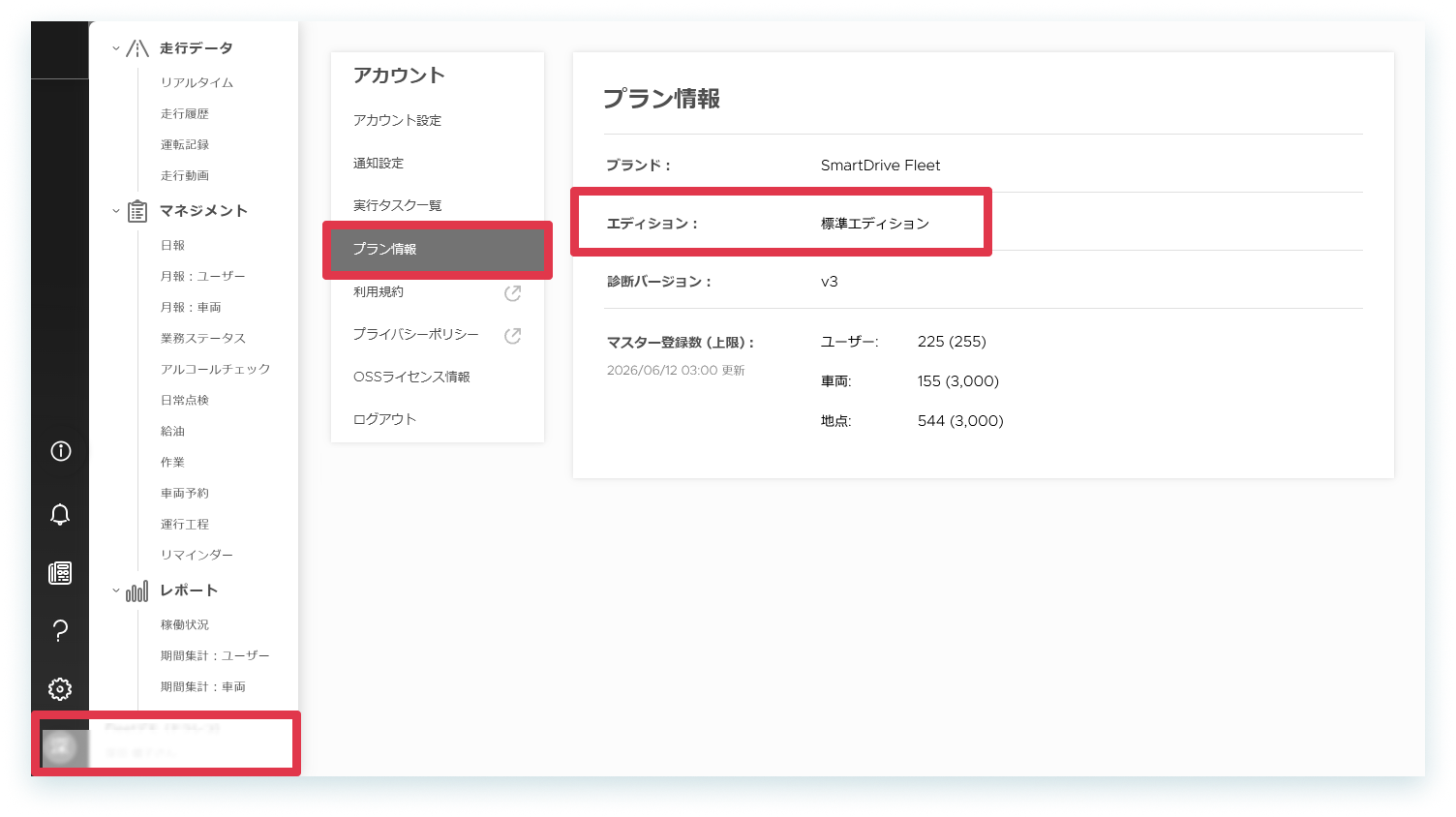Screen dimensions: 1456x817
Task: Collapse the 走行データ section chevron
Action: point(116,48)
